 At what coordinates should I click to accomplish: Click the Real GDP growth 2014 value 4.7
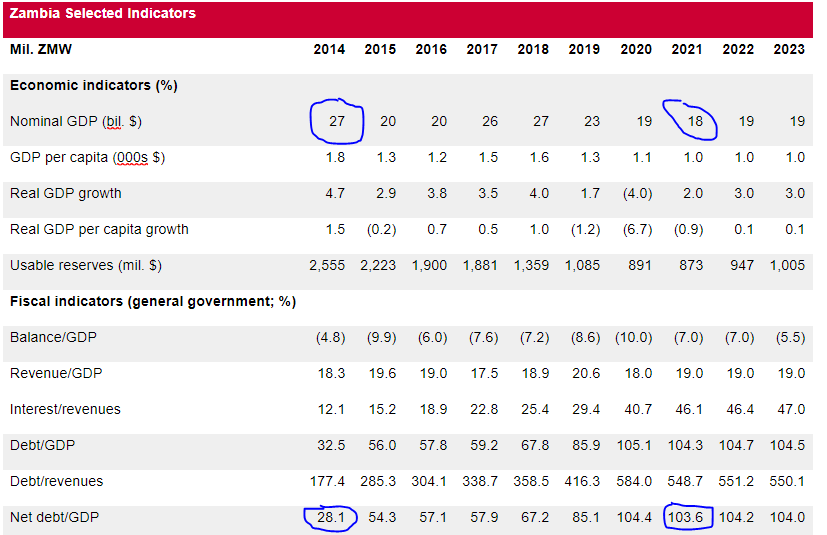(x=335, y=193)
